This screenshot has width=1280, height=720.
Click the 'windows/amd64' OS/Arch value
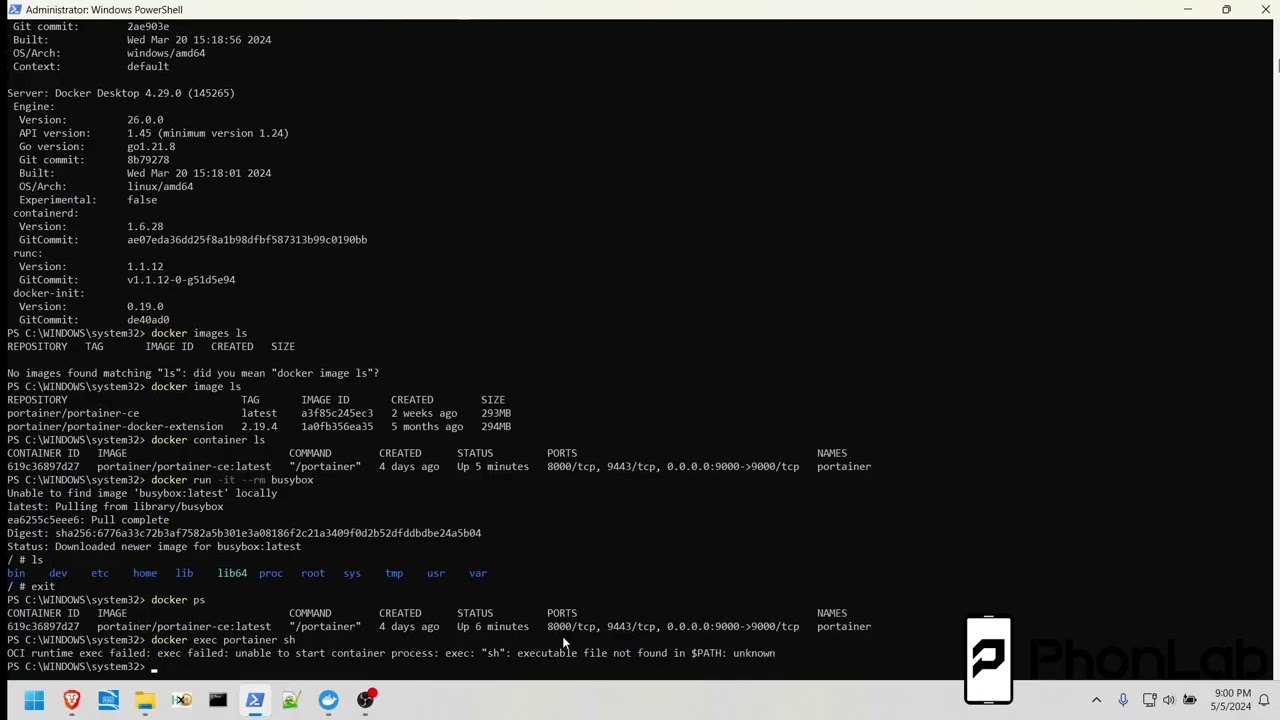(x=166, y=53)
